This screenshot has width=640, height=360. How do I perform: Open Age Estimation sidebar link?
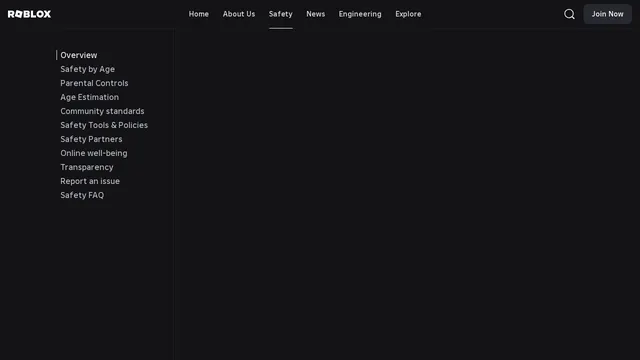89,97
